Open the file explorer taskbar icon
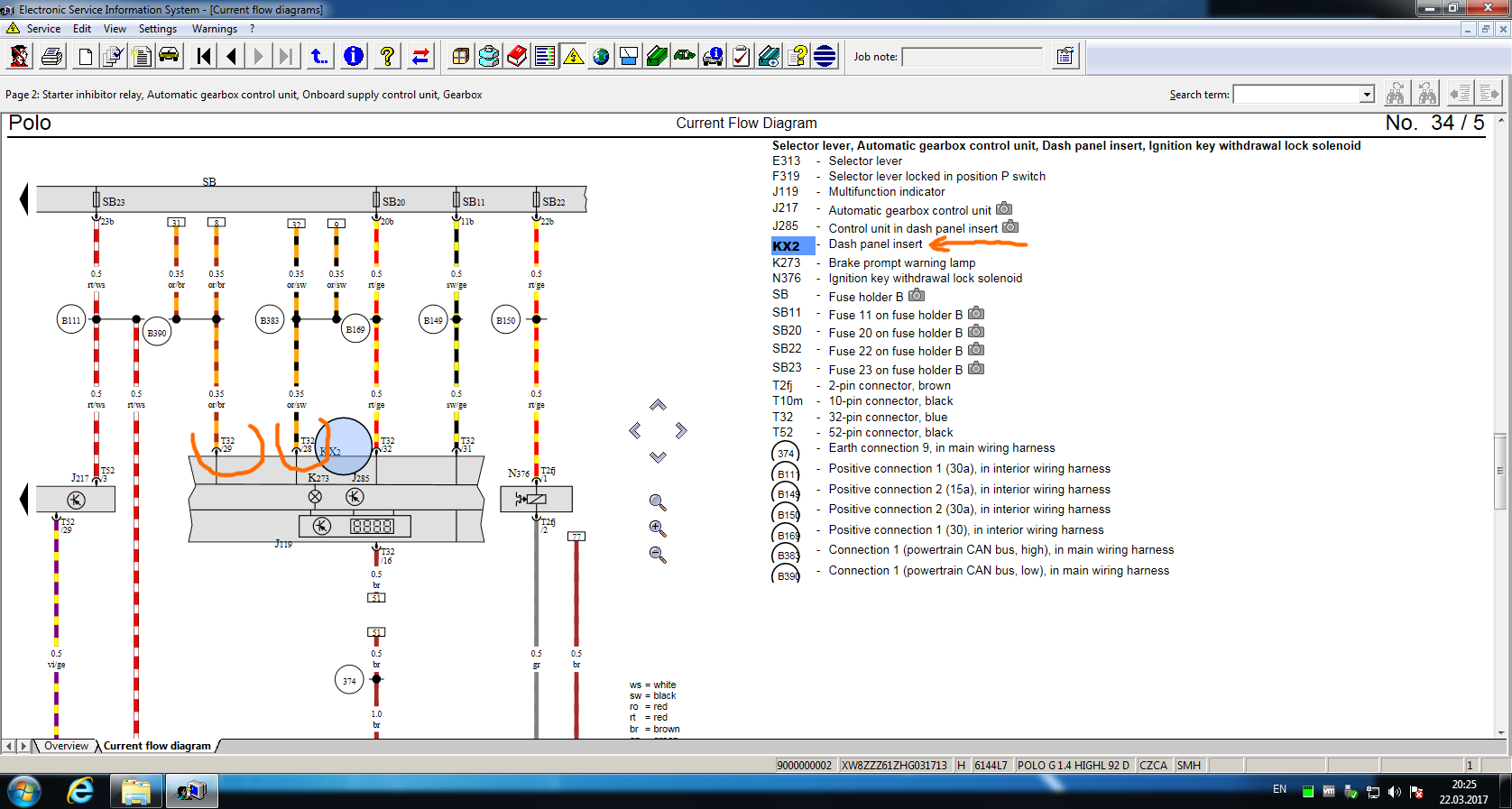This screenshot has width=1512, height=809. pos(135,792)
